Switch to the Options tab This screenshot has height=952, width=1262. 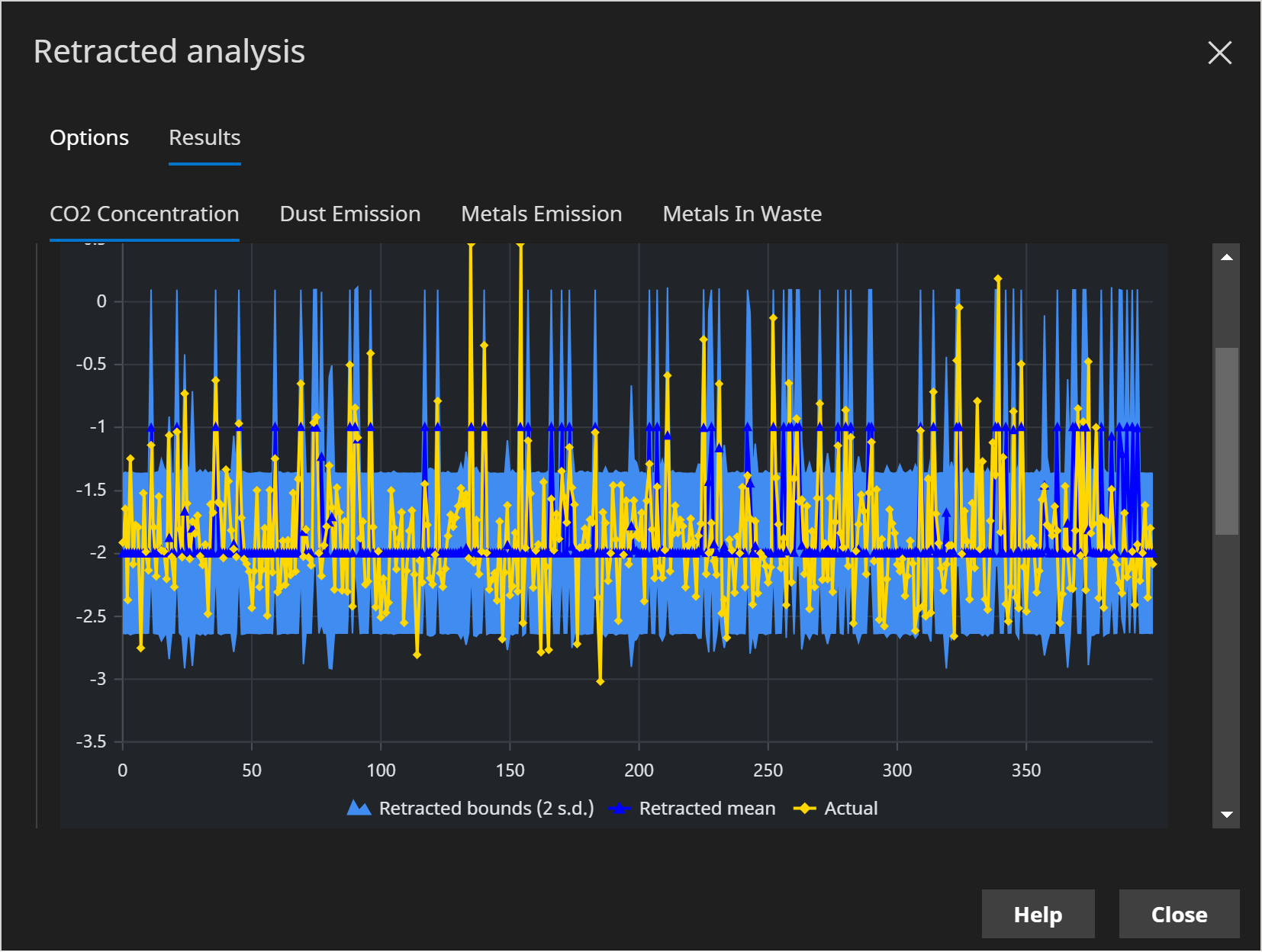pos(89,137)
